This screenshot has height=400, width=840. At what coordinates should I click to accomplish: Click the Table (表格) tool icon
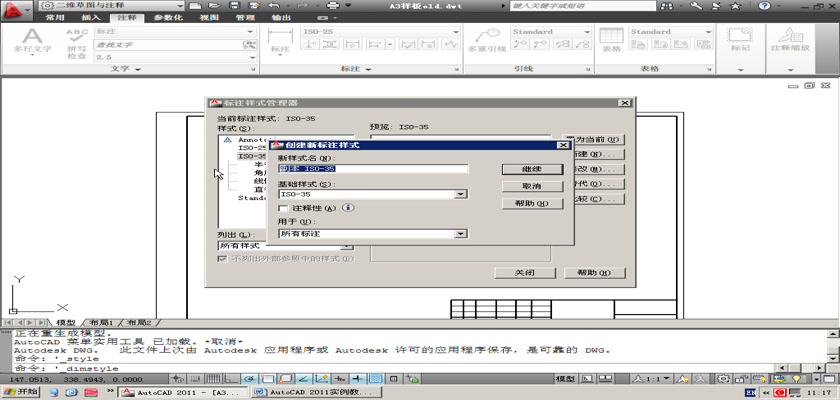coord(611,41)
